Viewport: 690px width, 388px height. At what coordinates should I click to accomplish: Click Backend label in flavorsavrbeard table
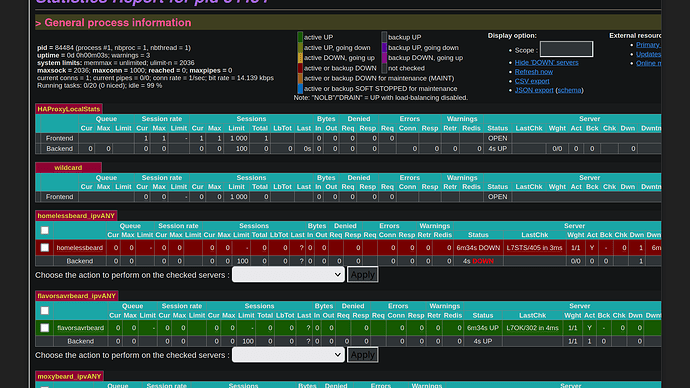click(x=81, y=341)
